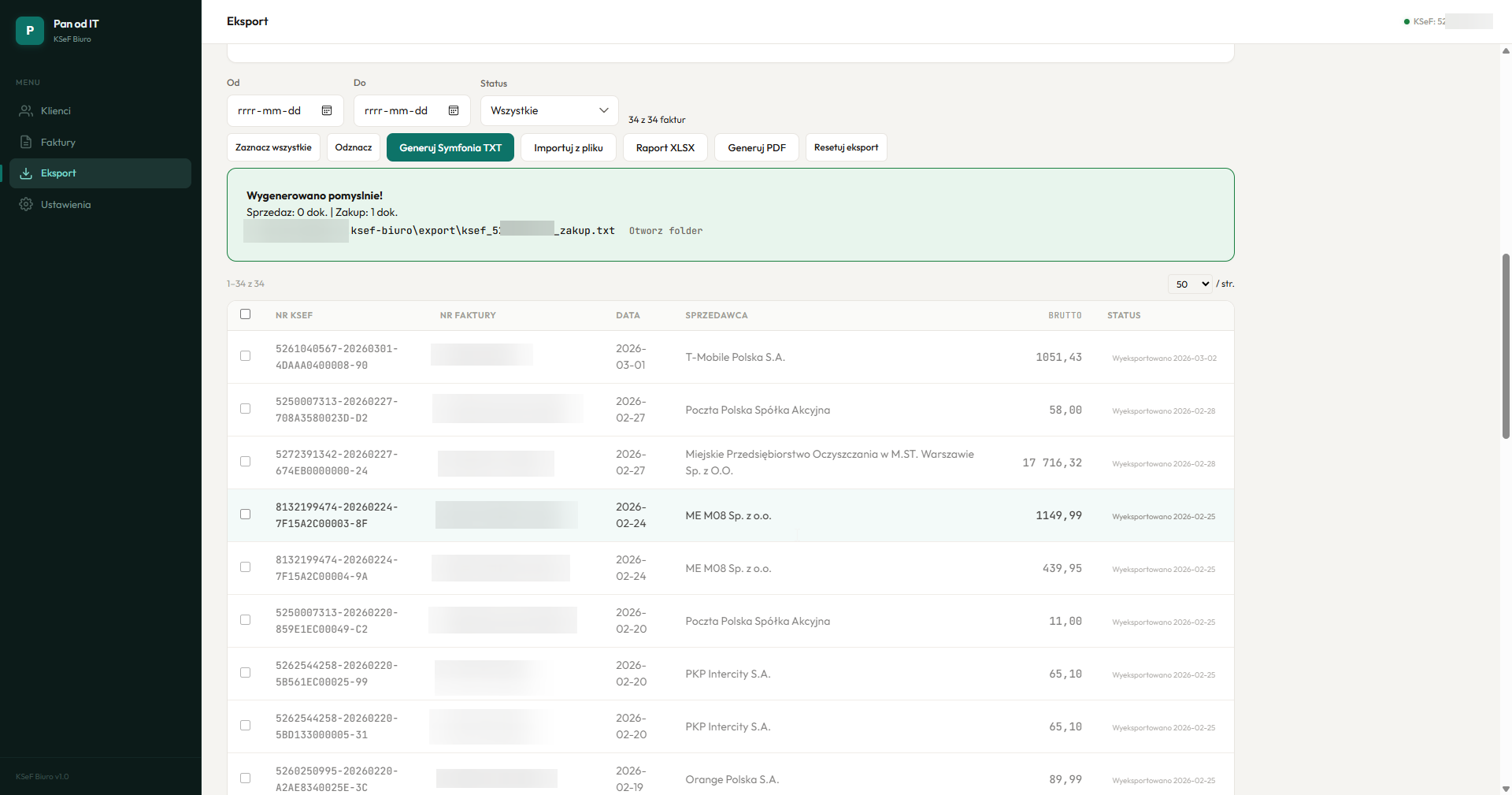This screenshot has height=795, width=1512.
Task: Click the Ustawienia gear icon
Action: click(x=26, y=205)
